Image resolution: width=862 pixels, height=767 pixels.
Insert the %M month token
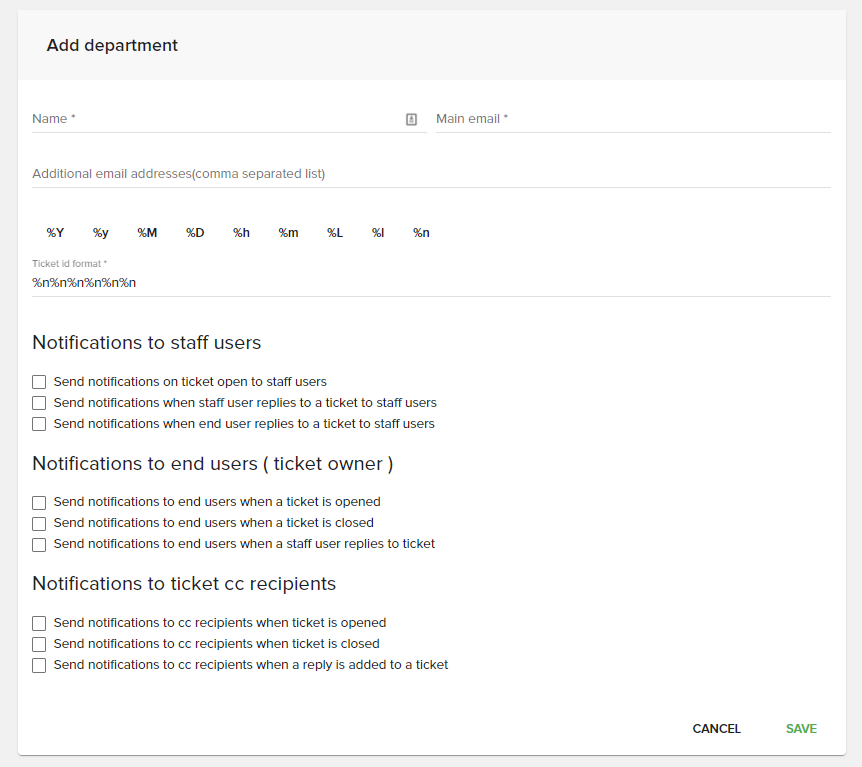(x=147, y=232)
